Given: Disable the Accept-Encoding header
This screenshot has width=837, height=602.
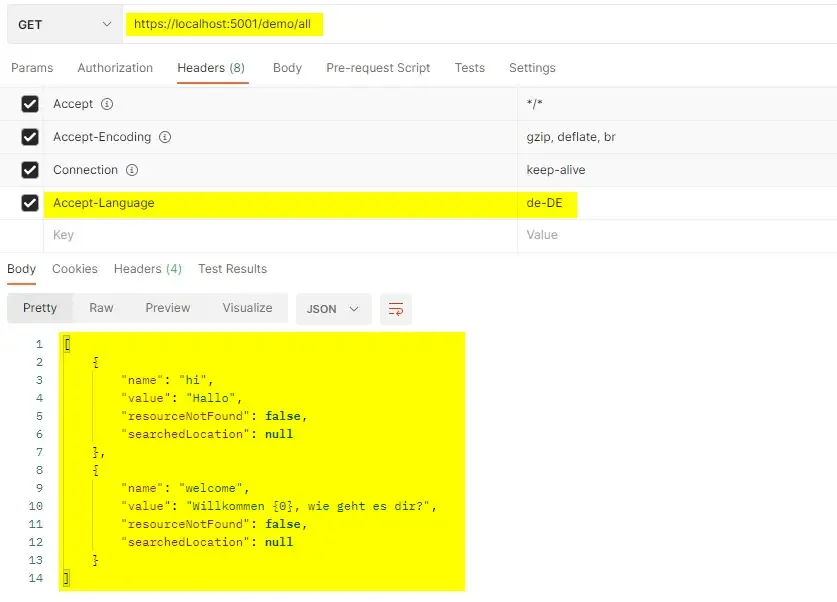Looking at the screenshot, I should pyautogui.click(x=29, y=137).
